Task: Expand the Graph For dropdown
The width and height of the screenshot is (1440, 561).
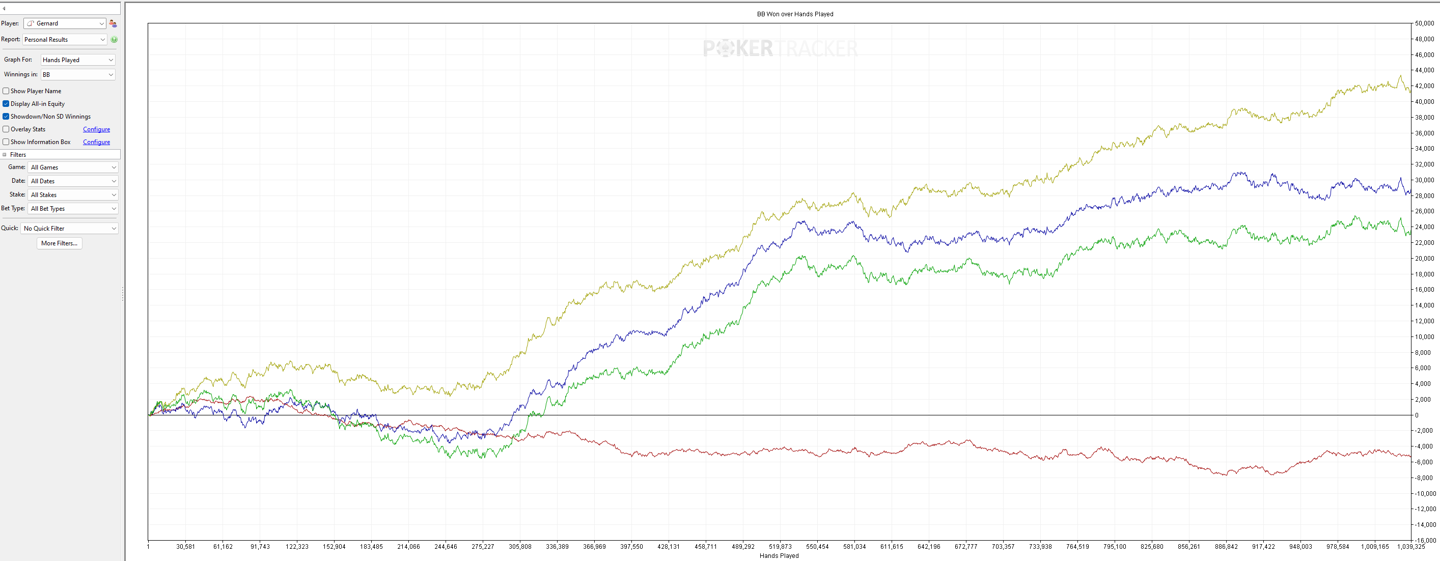Action: pos(77,60)
